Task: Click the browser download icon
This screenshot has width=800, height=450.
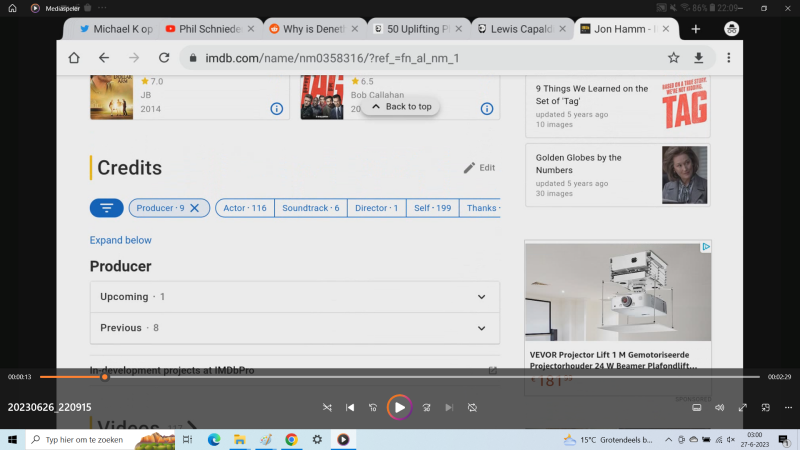Action: click(x=698, y=58)
